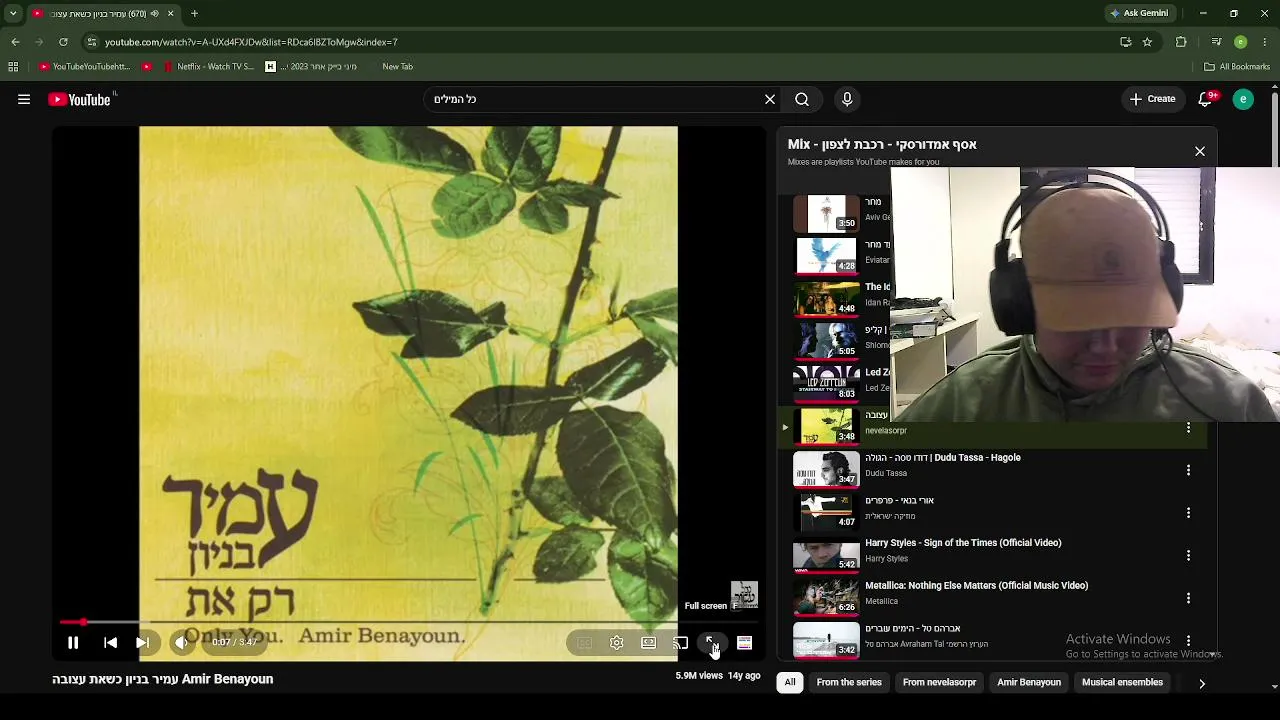Image resolution: width=1280 pixels, height=720 pixels.
Task: Open the 3:42 Avraham Tal video thumbnail
Action: (826, 639)
